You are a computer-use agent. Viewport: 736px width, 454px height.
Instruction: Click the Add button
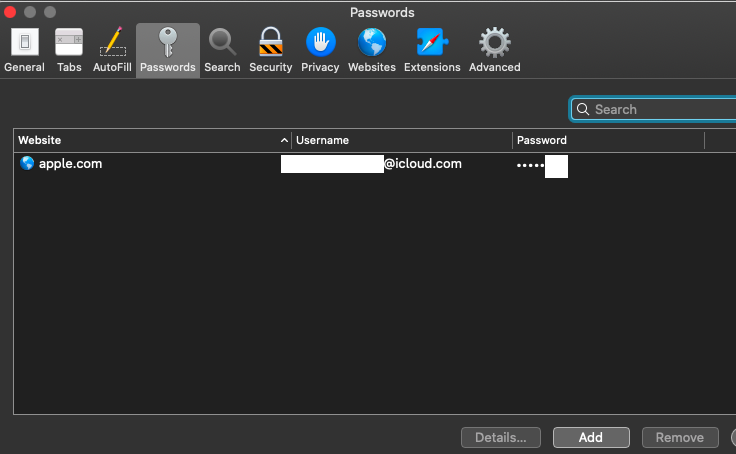591,438
